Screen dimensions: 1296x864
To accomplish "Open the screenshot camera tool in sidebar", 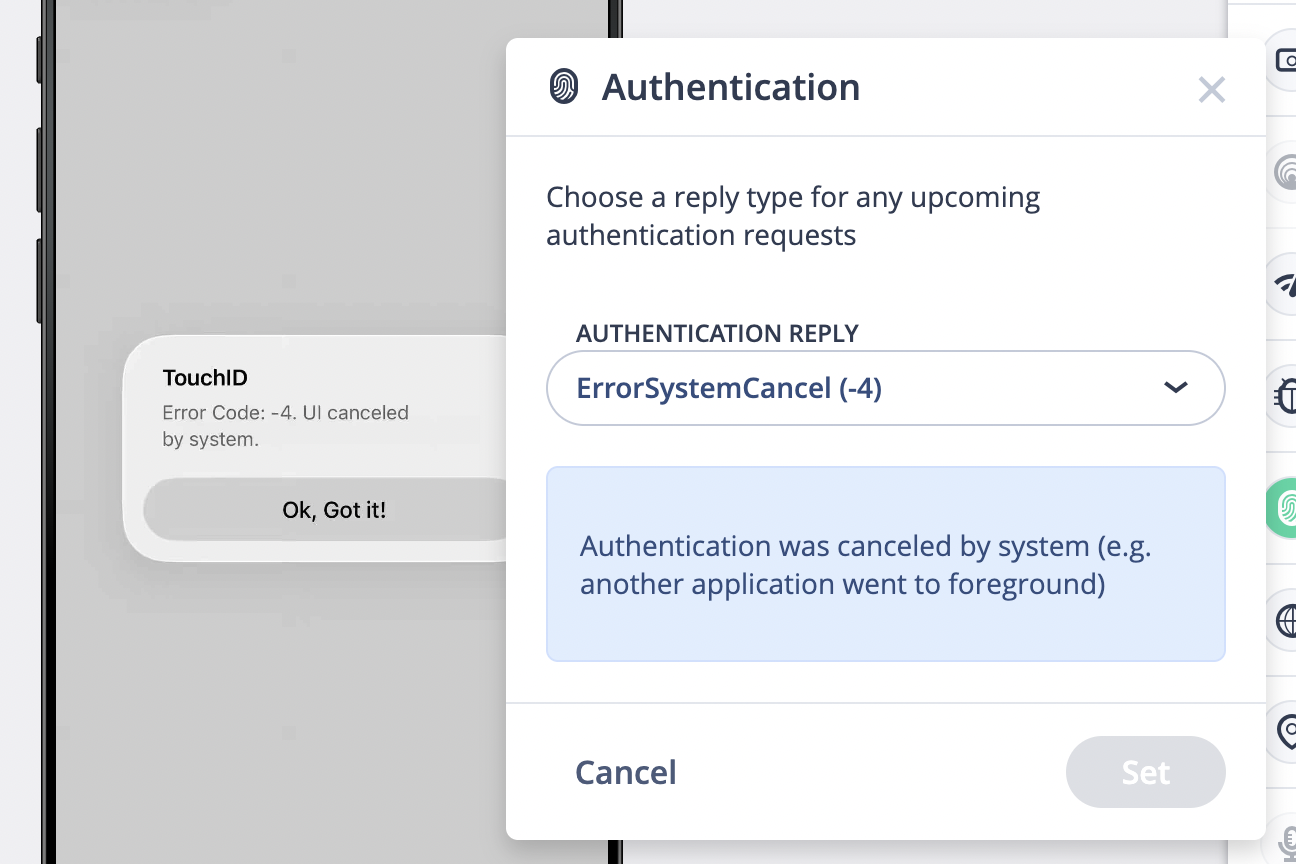I will click(1283, 62).
